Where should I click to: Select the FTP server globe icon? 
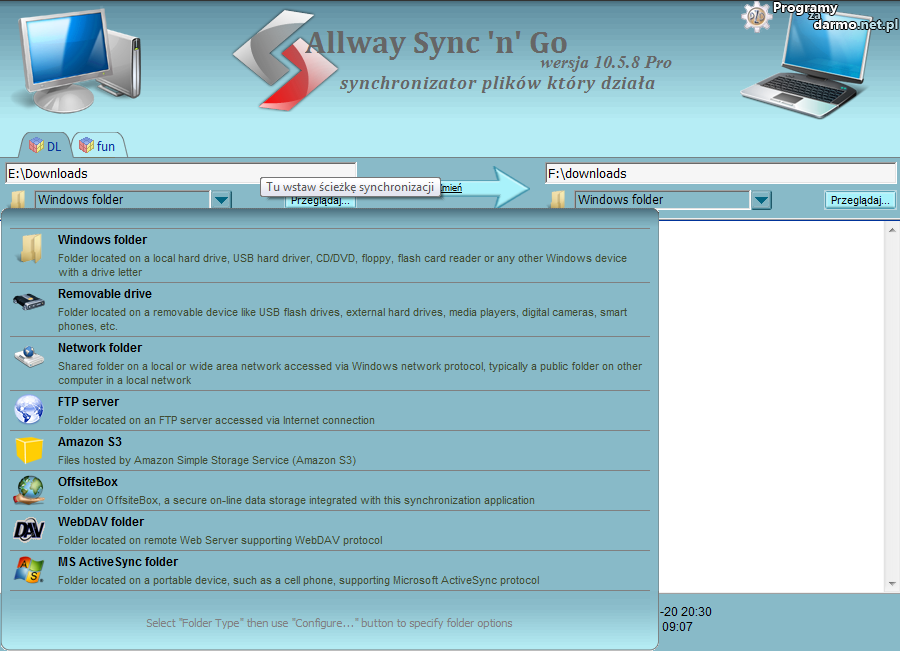[29, 409]
